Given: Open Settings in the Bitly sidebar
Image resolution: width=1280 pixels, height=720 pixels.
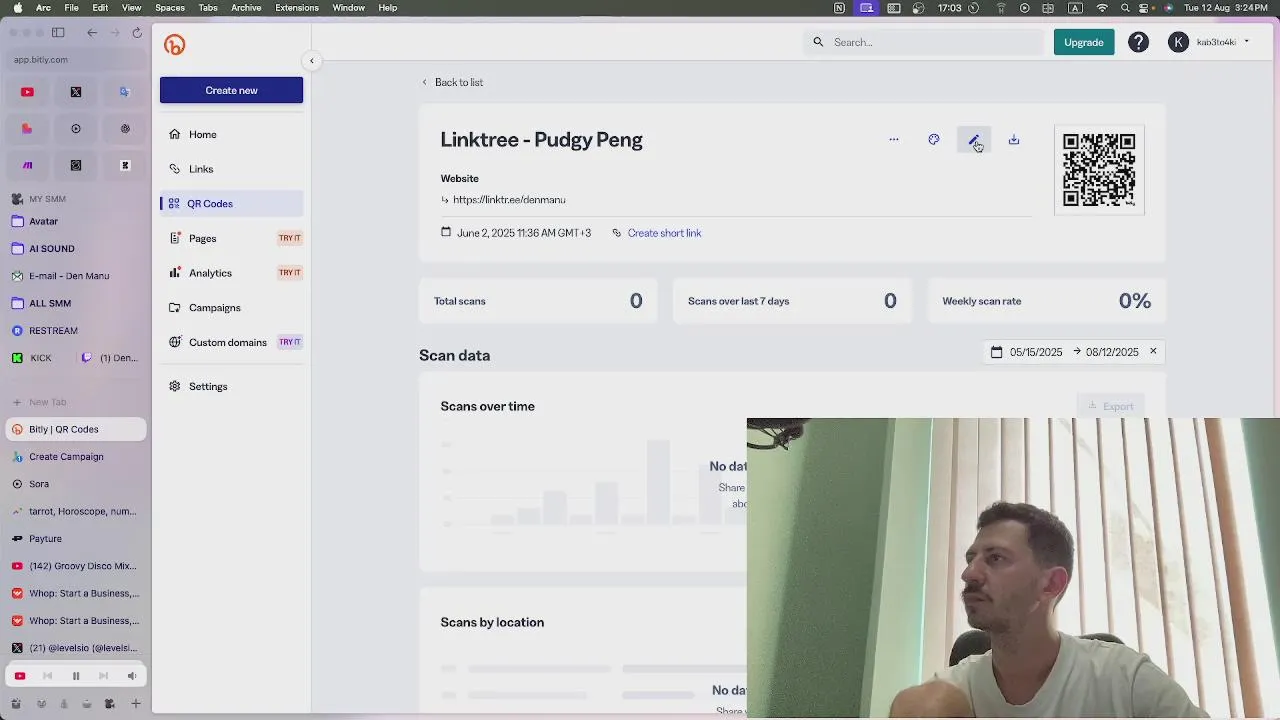Looking at the screenshot, I should coord(231,386).
